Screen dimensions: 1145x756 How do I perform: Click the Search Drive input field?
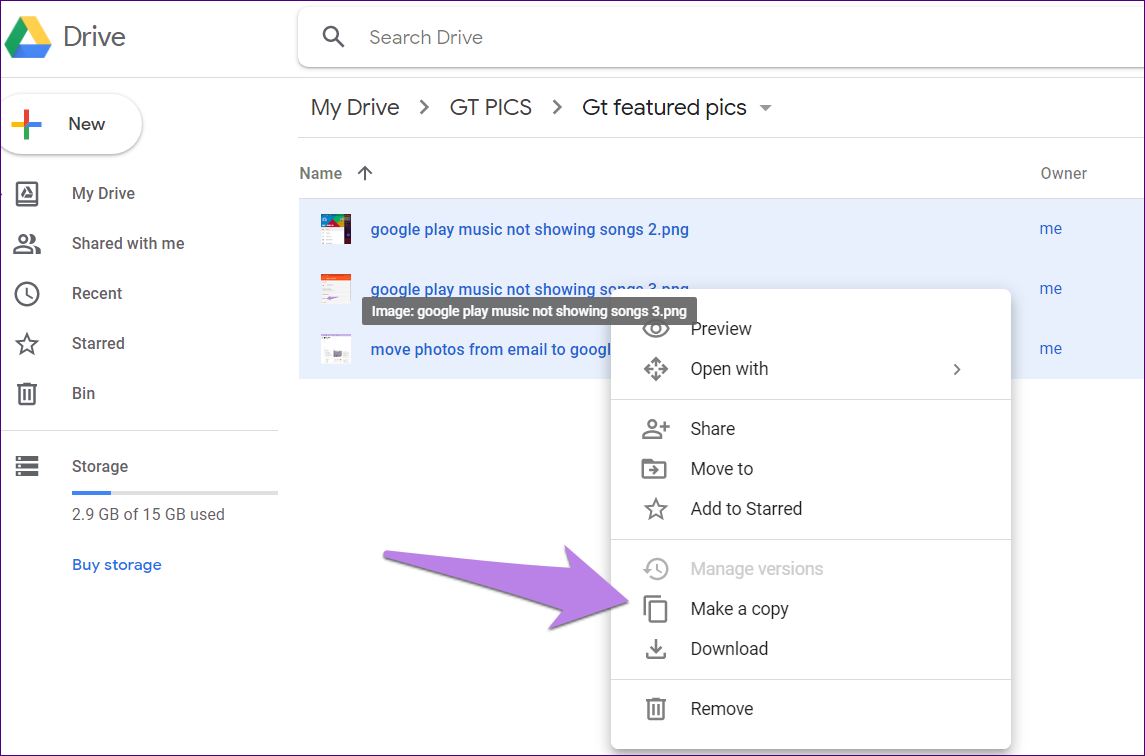[x=500, y=37]
